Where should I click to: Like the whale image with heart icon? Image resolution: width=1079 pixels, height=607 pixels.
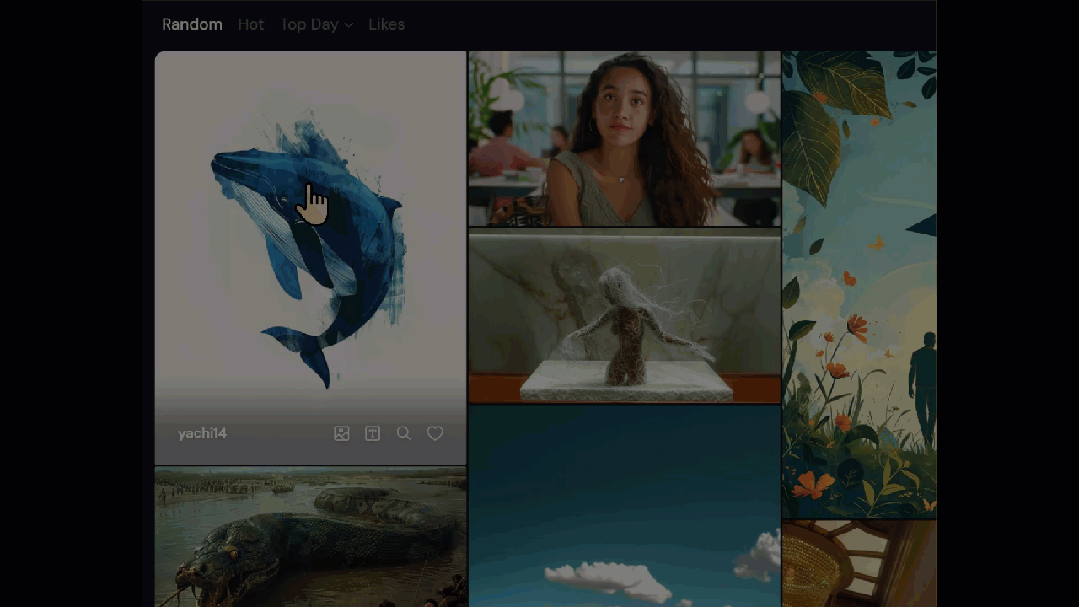tap(435, 434)
